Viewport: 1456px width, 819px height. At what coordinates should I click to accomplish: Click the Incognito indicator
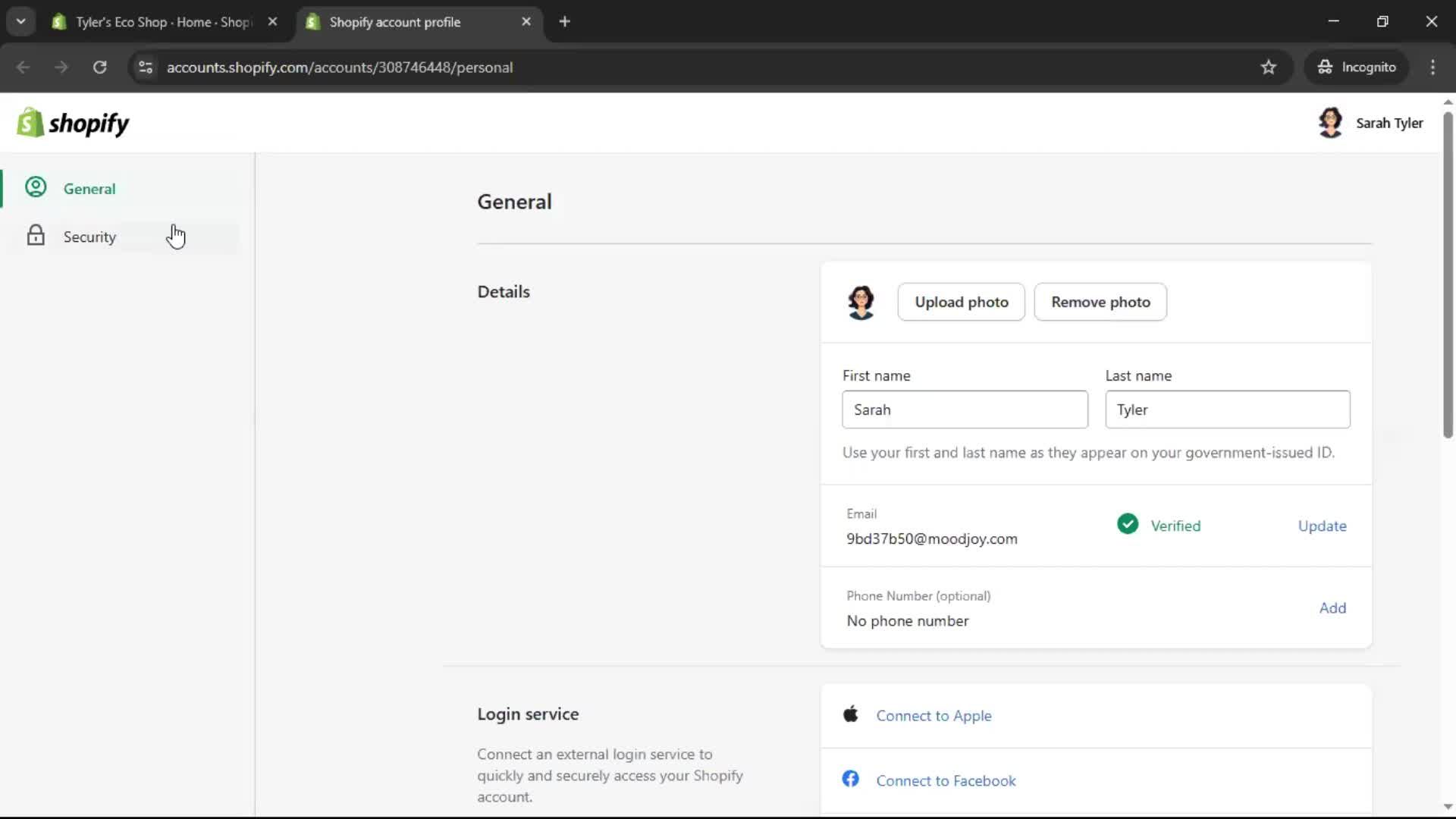[1357, 67]
